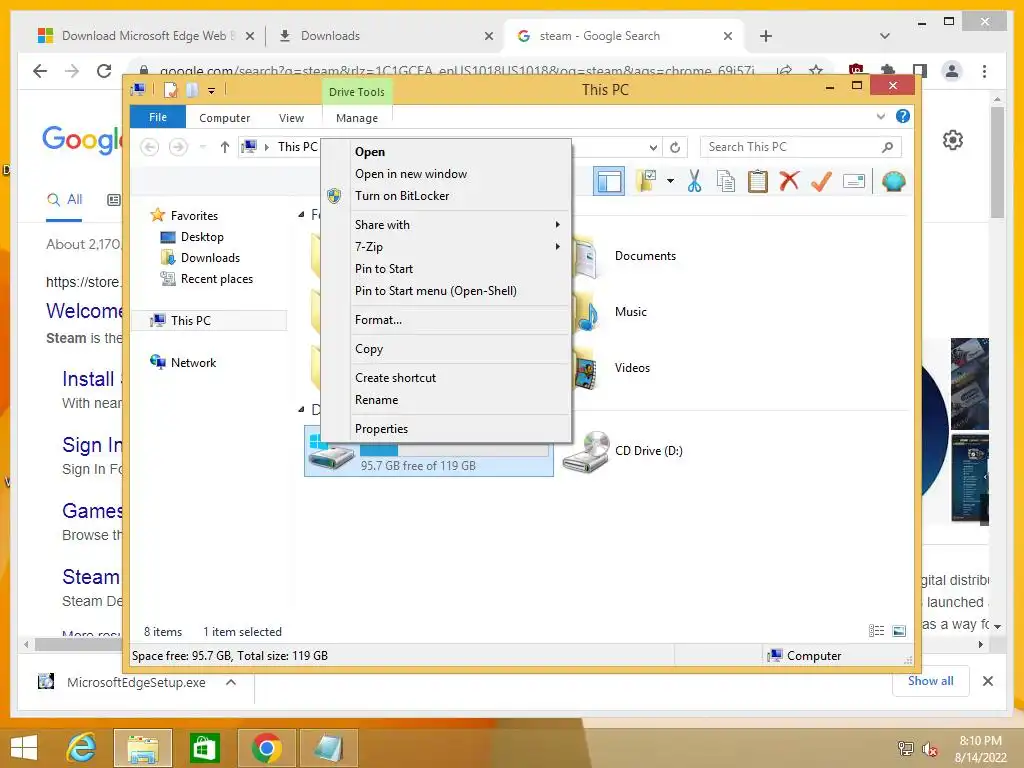Switch to the Downloads Chrome tab
Image resolution: width=1024 pixels, height=768 pixels.
pos(385,36)
